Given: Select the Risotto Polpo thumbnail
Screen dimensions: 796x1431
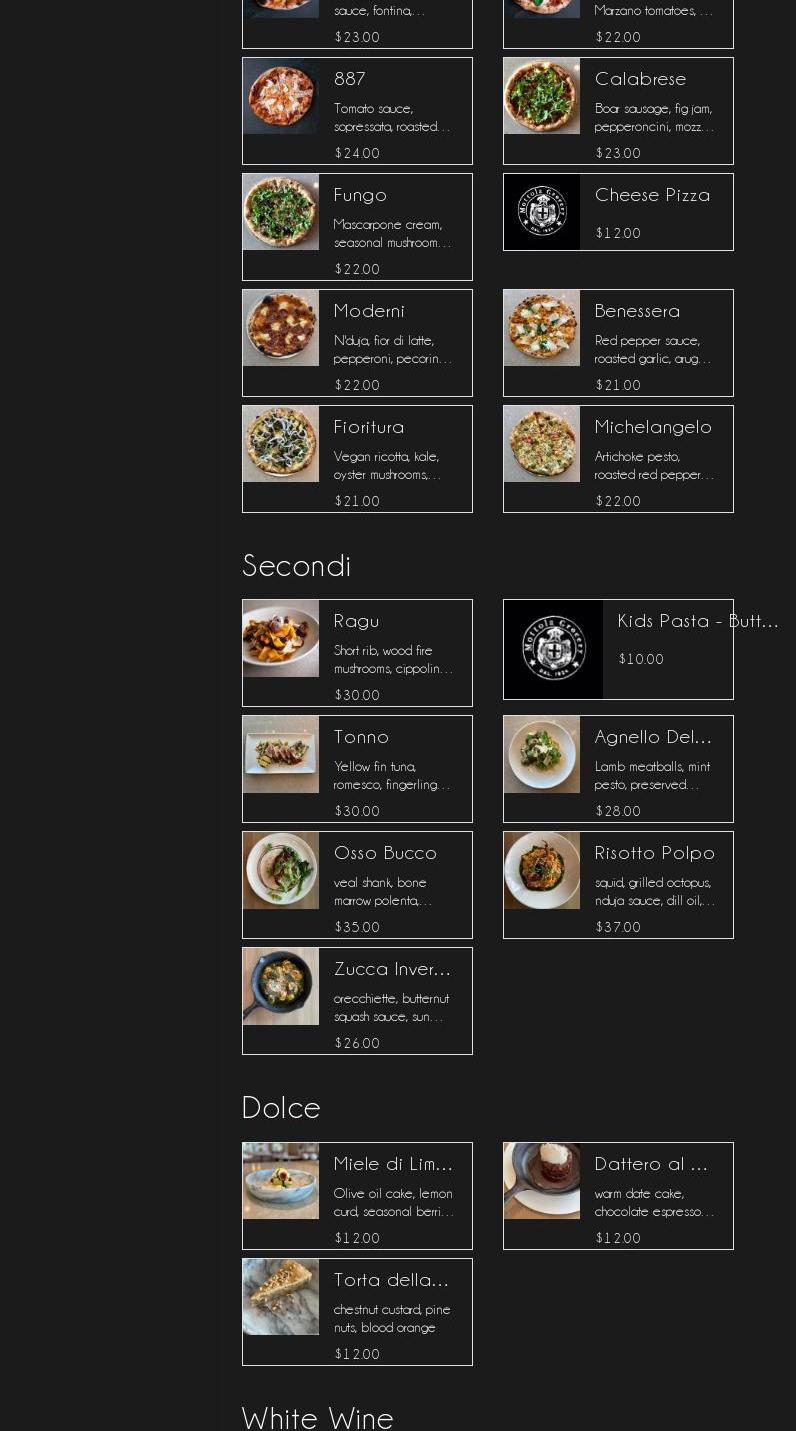Looking at the screenshot, I should (x=542, y=870).
